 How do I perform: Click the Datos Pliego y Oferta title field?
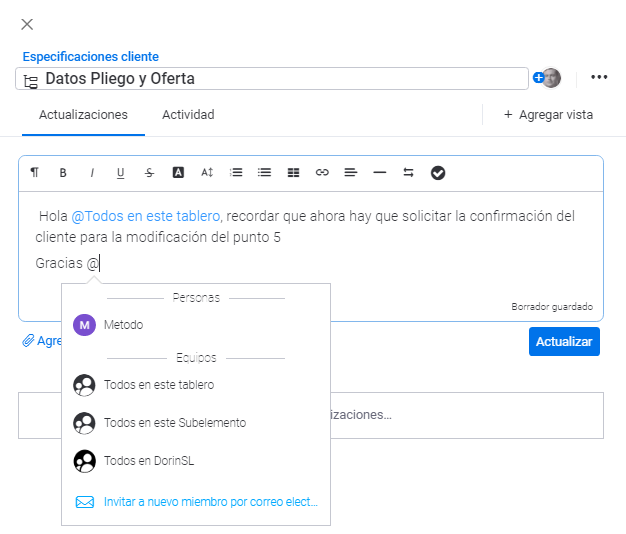pyautogui.click(x=280, y=79)
